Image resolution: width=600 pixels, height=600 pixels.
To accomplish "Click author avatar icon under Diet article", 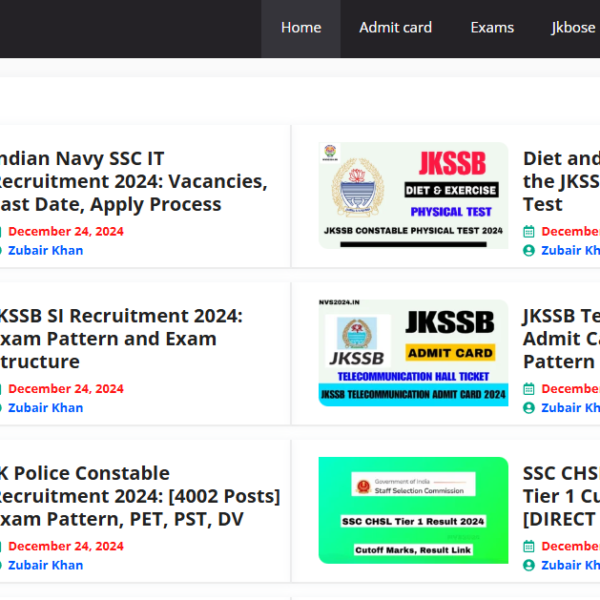I will point(529,251).
